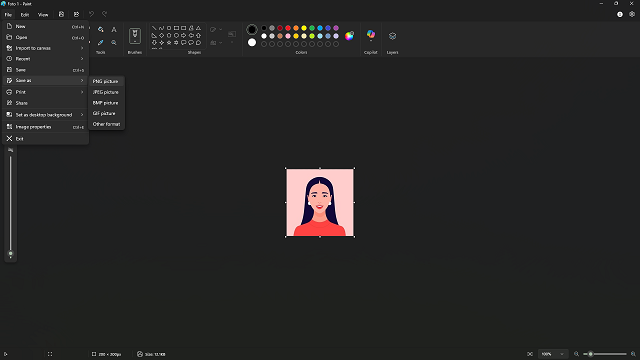Expand the Recent files submenu
Screen dimensions: 640x360
point(46,59)
